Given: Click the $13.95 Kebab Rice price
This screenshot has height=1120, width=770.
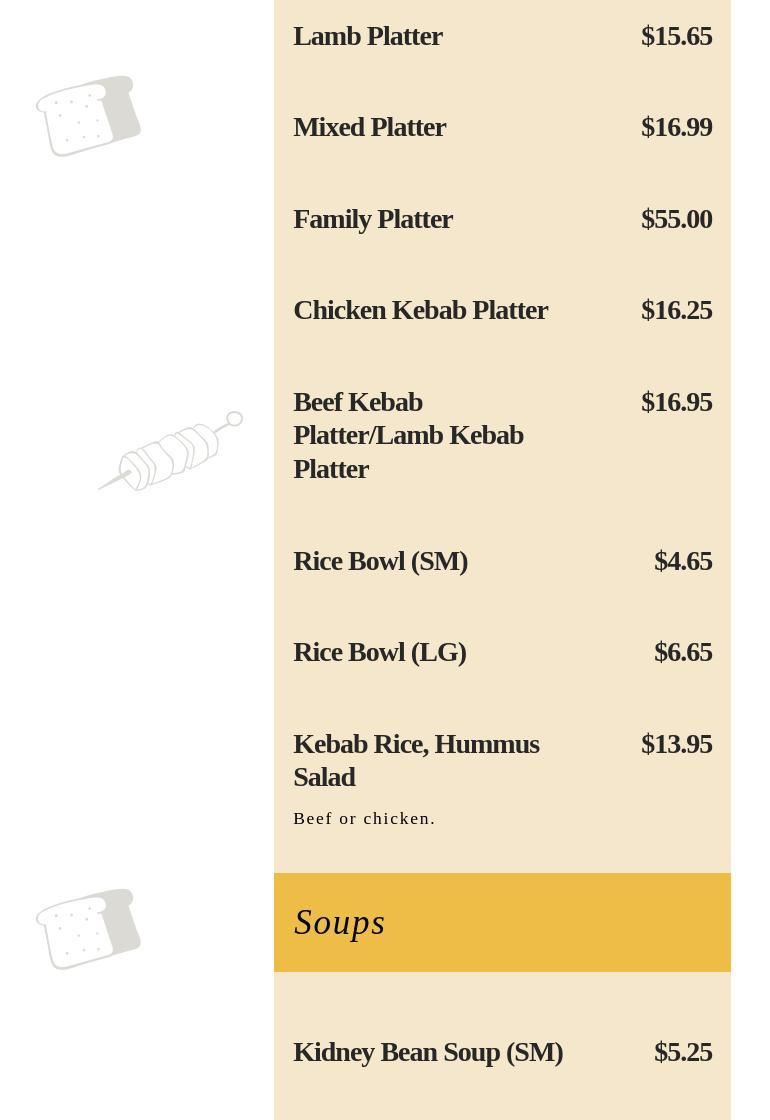Looking at the screenshot, I should click(676, 744).
